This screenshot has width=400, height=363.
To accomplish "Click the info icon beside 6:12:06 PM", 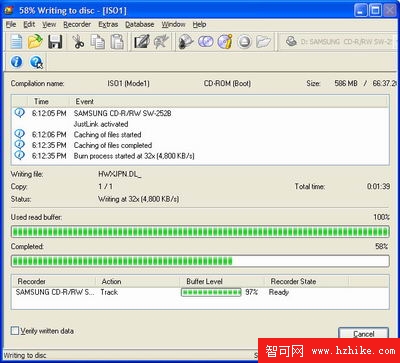I will [x=20, y=134].
